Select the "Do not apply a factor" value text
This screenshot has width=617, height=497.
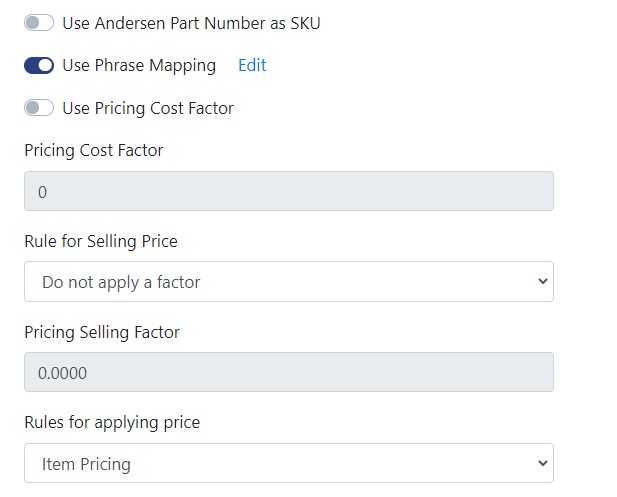coord(121,283)
